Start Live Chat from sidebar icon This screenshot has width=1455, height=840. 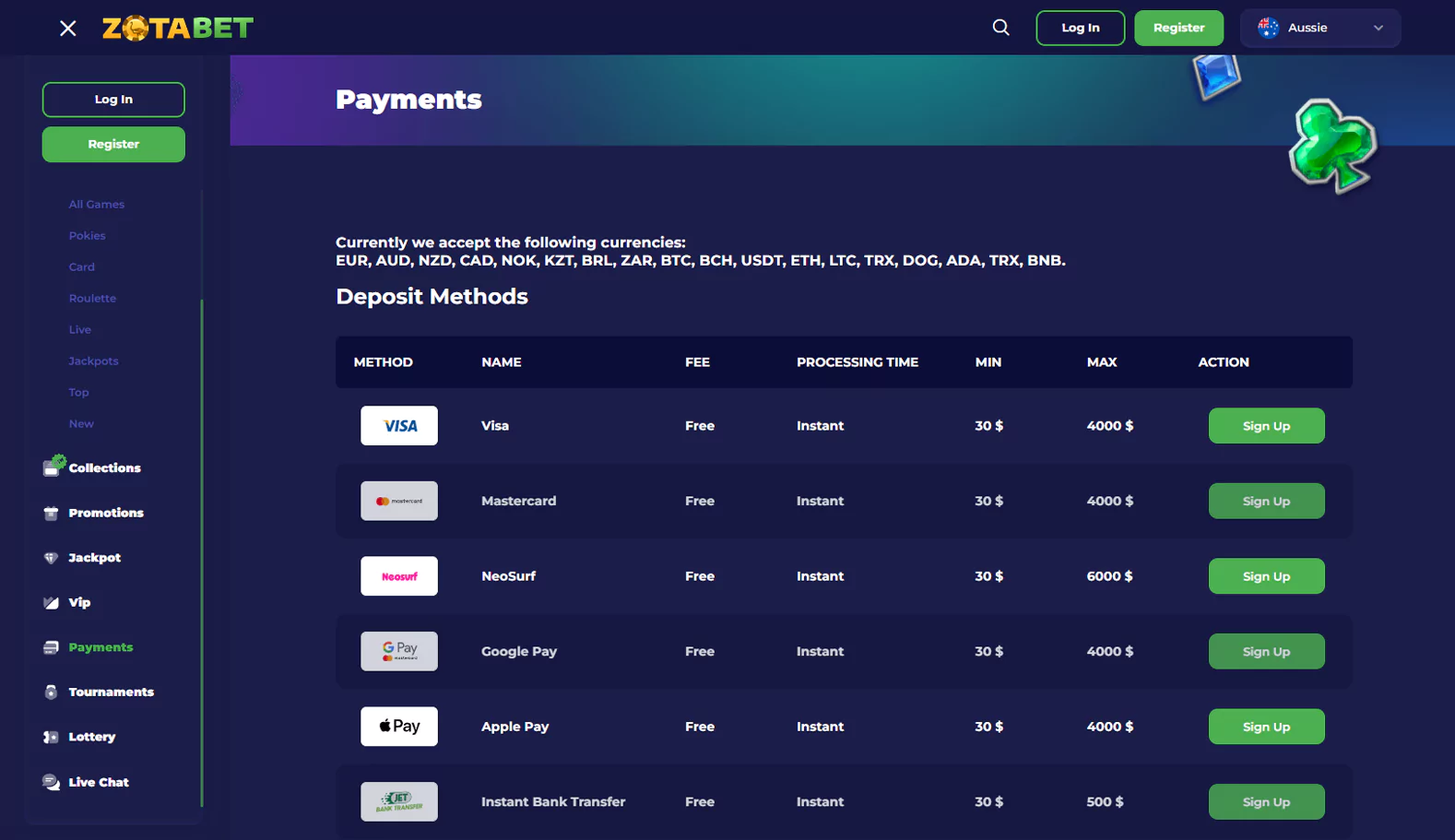[x=51, y=782]
